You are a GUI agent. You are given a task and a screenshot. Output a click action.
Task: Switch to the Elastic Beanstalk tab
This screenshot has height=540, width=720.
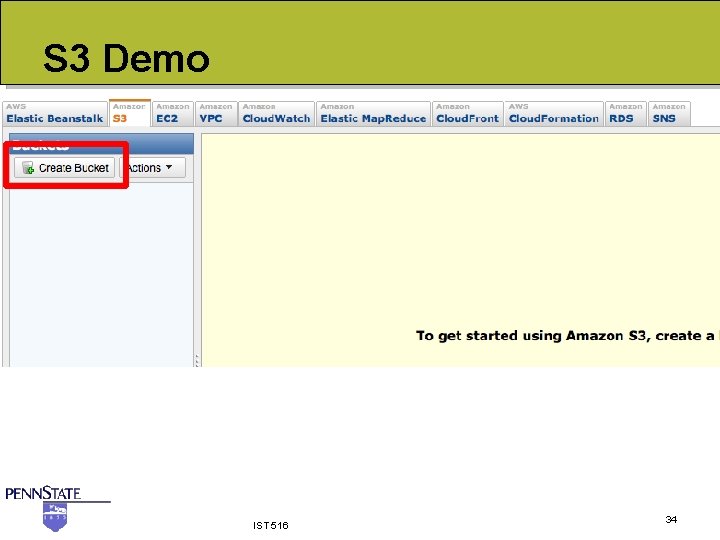pos(55,113)
